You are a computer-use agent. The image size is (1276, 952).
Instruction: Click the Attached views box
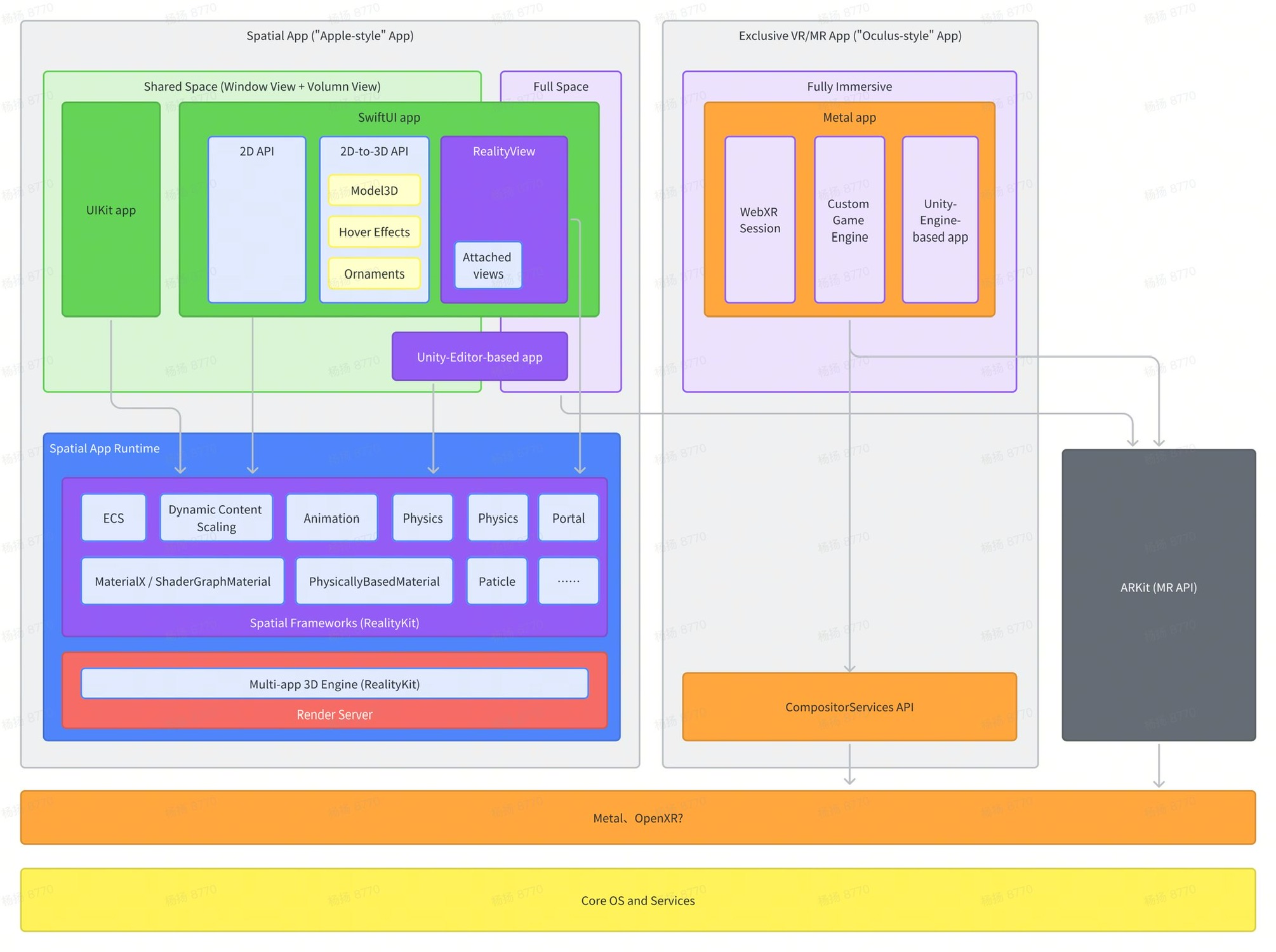coord(488,265)
